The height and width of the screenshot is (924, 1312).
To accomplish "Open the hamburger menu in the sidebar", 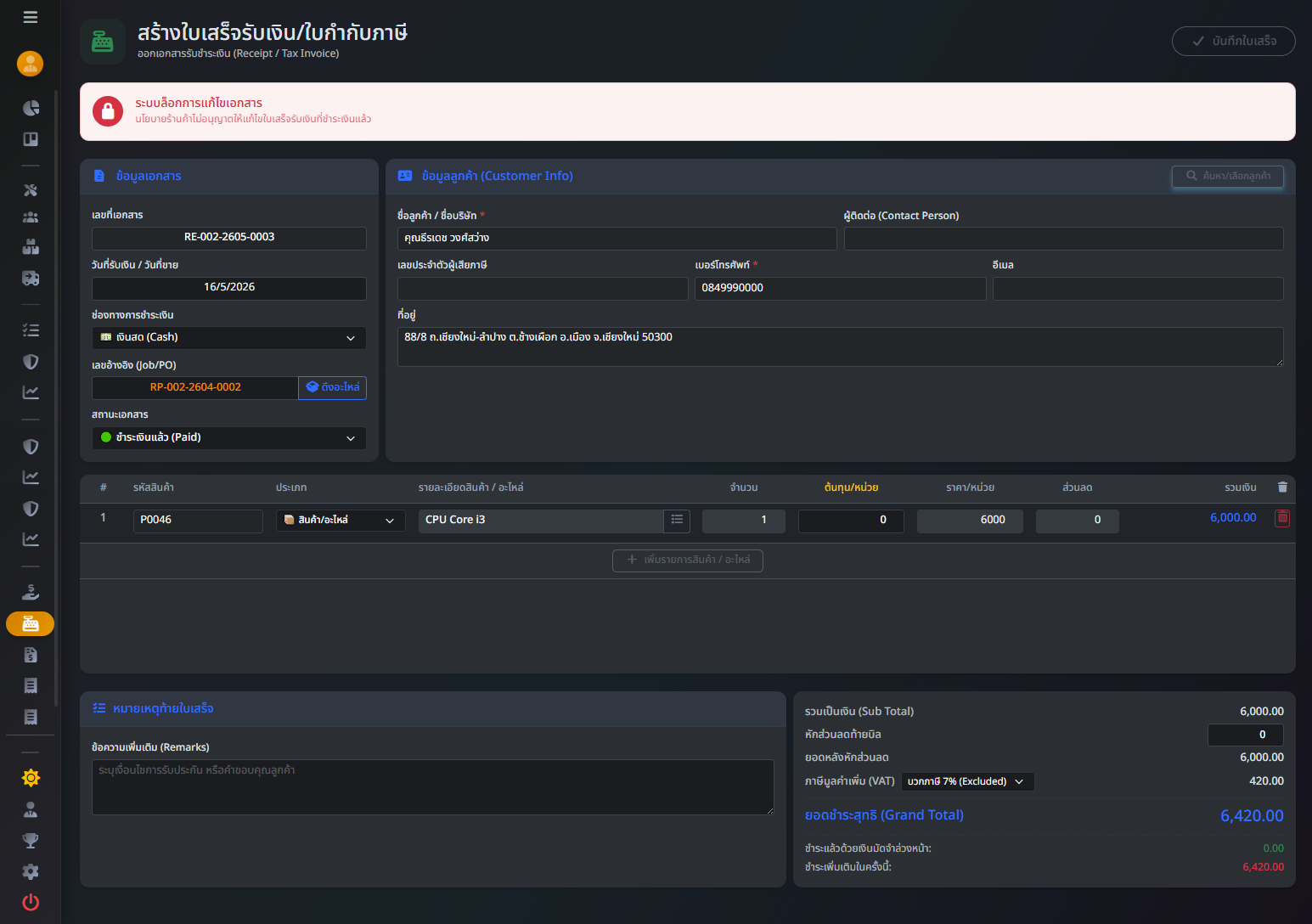I will click(x=31, y=17).
